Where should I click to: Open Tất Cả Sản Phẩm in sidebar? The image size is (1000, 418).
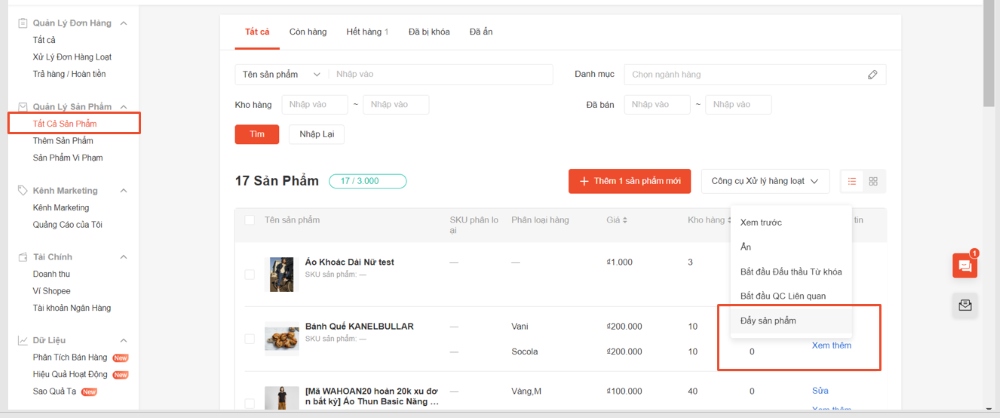[64, 124]
